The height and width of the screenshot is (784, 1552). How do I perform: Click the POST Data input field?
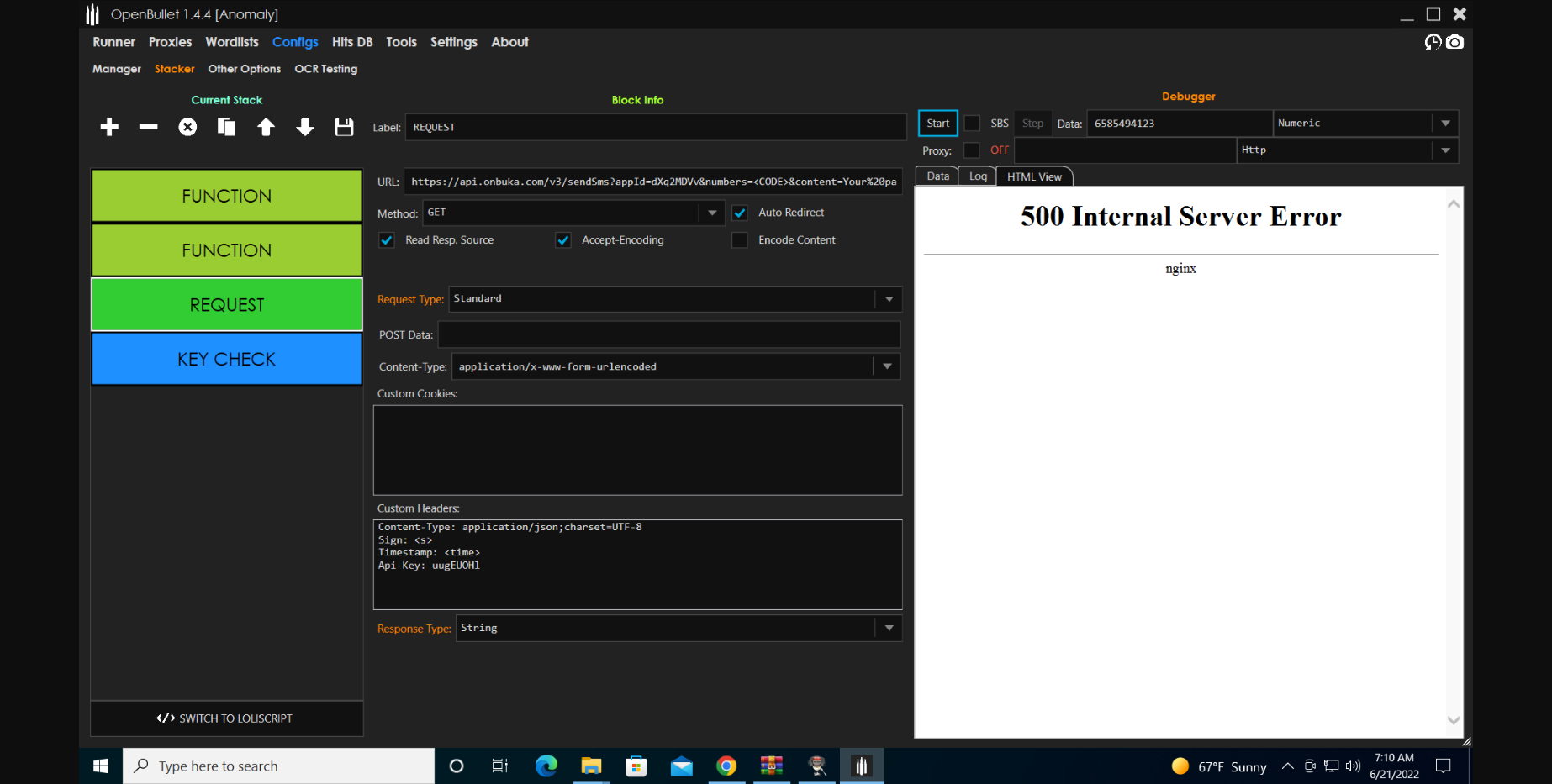coord(669,334)
